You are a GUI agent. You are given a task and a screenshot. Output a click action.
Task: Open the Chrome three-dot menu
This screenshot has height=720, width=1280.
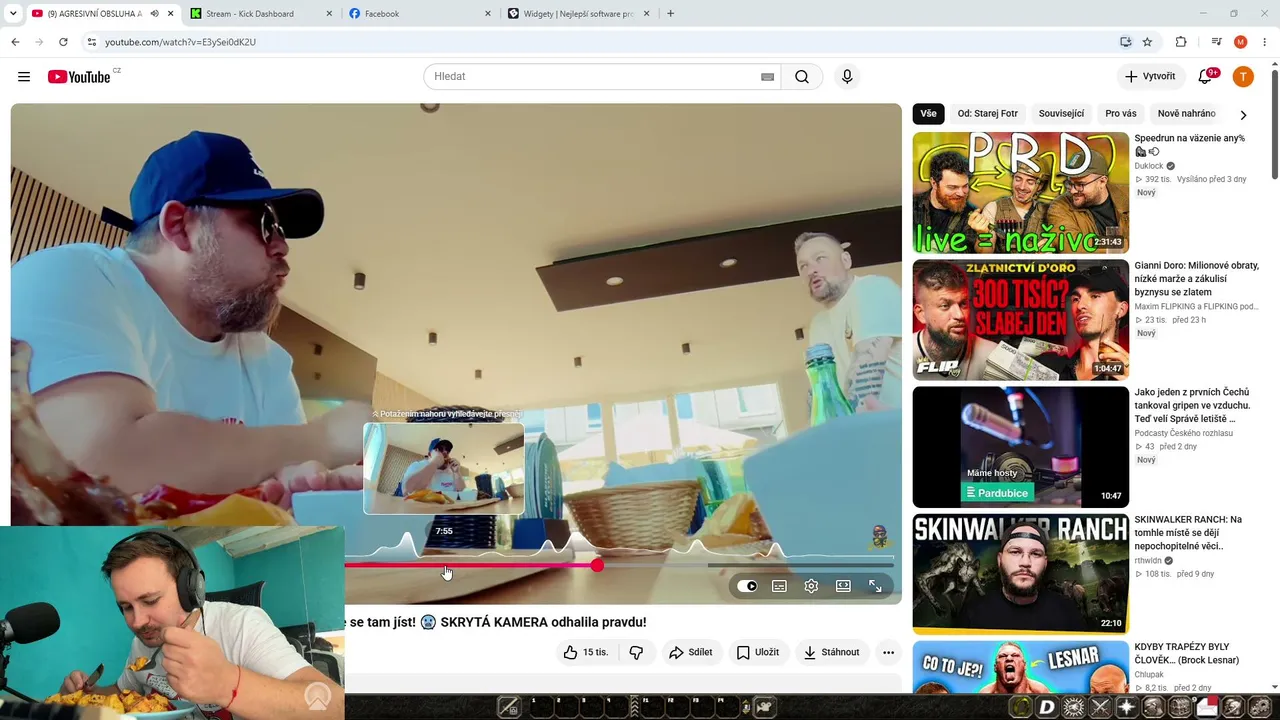[x=1266, y=42]
